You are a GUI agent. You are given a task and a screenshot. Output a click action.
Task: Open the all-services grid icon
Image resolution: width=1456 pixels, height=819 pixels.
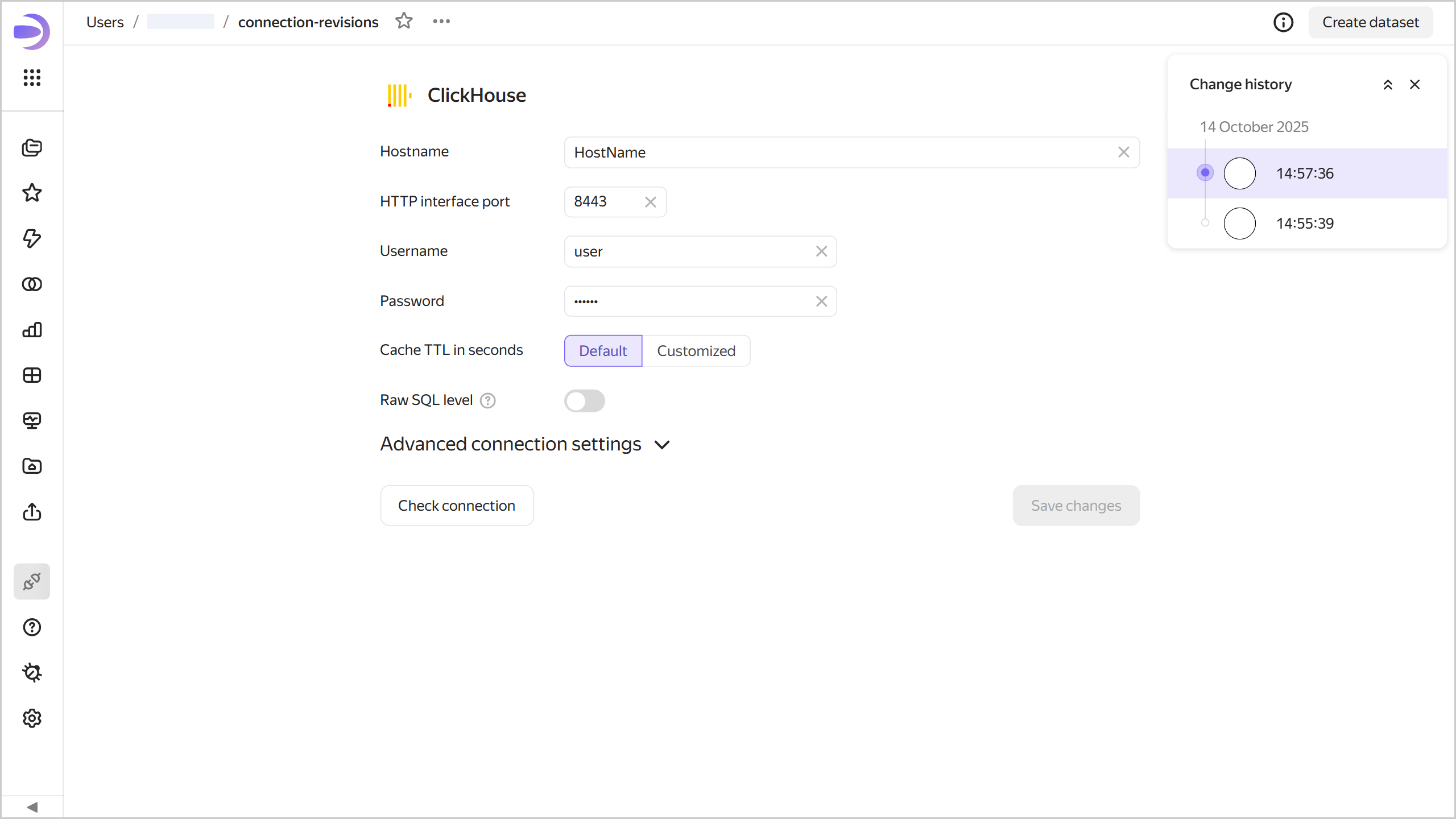point(32,77)
